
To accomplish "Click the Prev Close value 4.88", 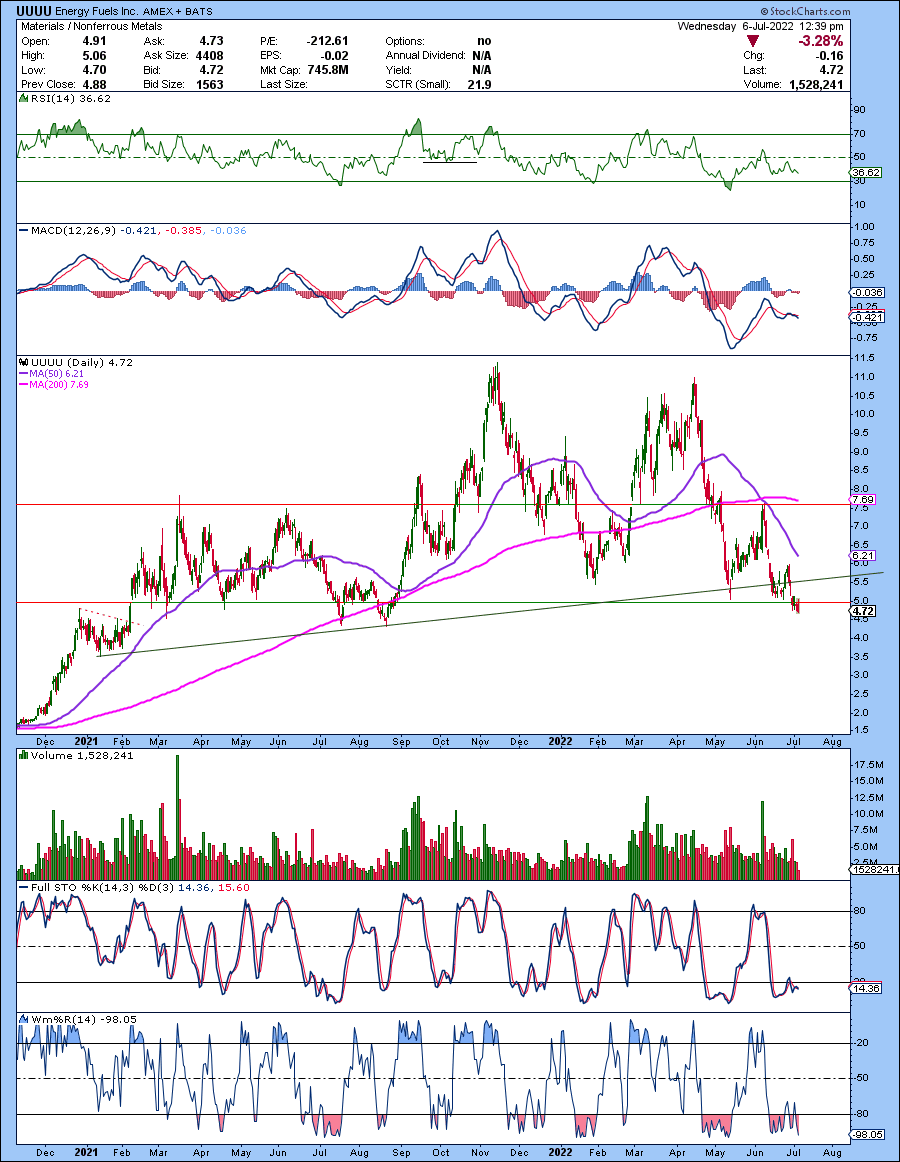I will pyautogui.click(x=93, y=84).
